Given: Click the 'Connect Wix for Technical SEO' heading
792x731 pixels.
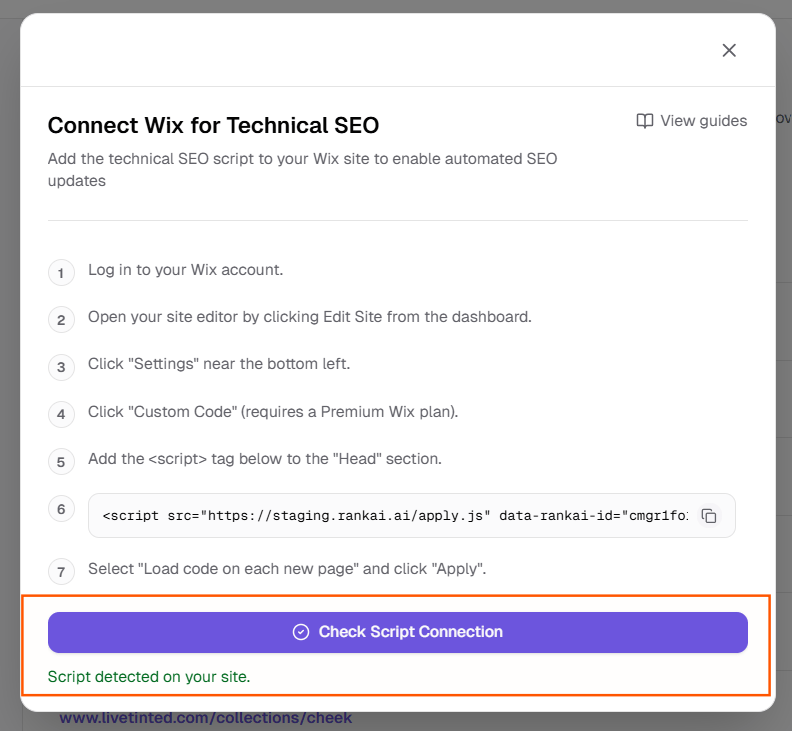Looking at the screenshot, I should (x=213, y=125).
